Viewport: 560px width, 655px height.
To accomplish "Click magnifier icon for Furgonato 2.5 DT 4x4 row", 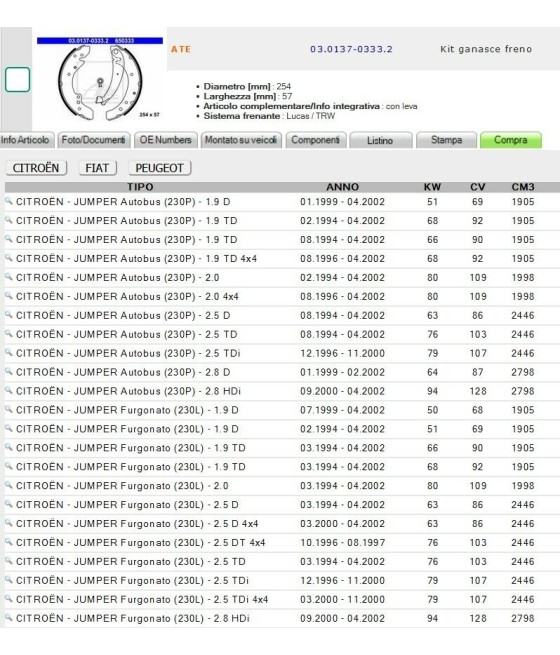I will click(9, 542).
